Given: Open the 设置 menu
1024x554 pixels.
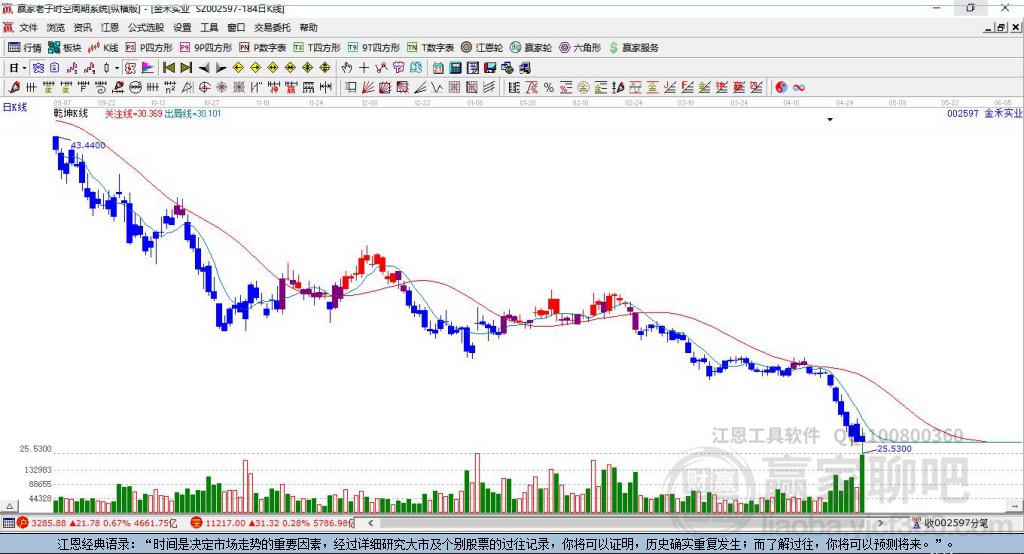Looking at the screenshot, I should pyautogui.click(x=182, y=27).
